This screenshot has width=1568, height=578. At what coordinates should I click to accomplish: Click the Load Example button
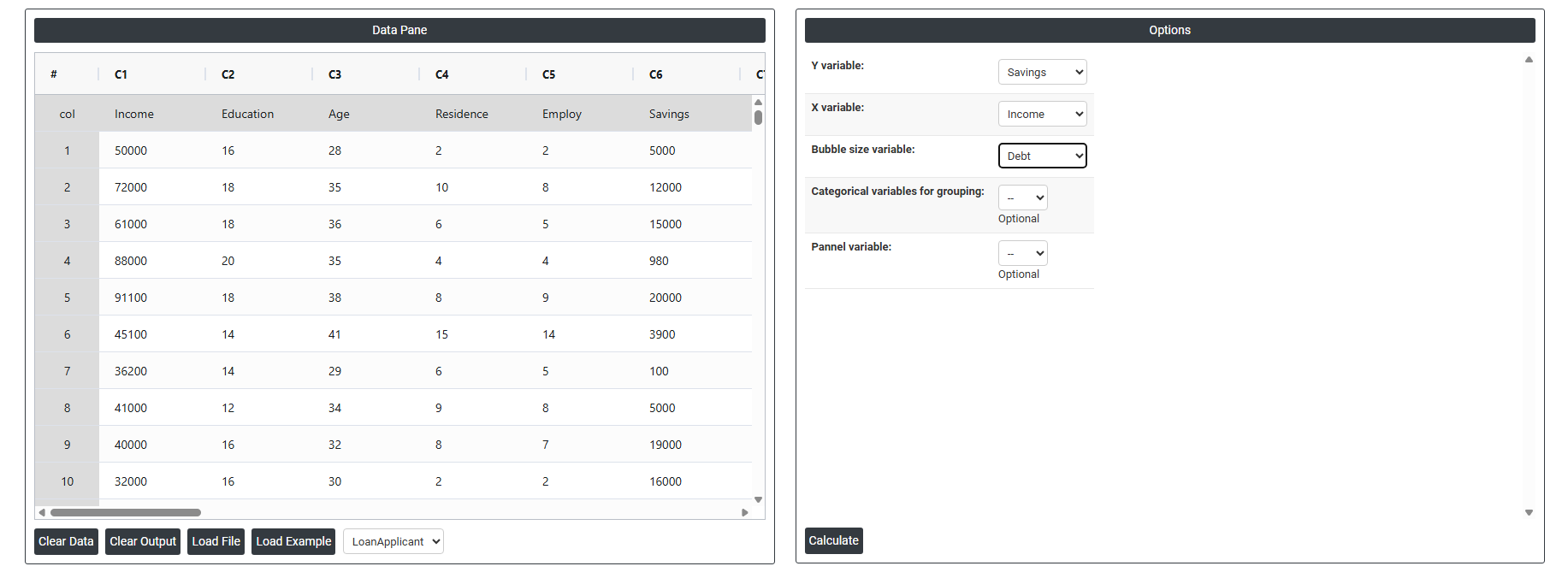(x=293, y=542)
